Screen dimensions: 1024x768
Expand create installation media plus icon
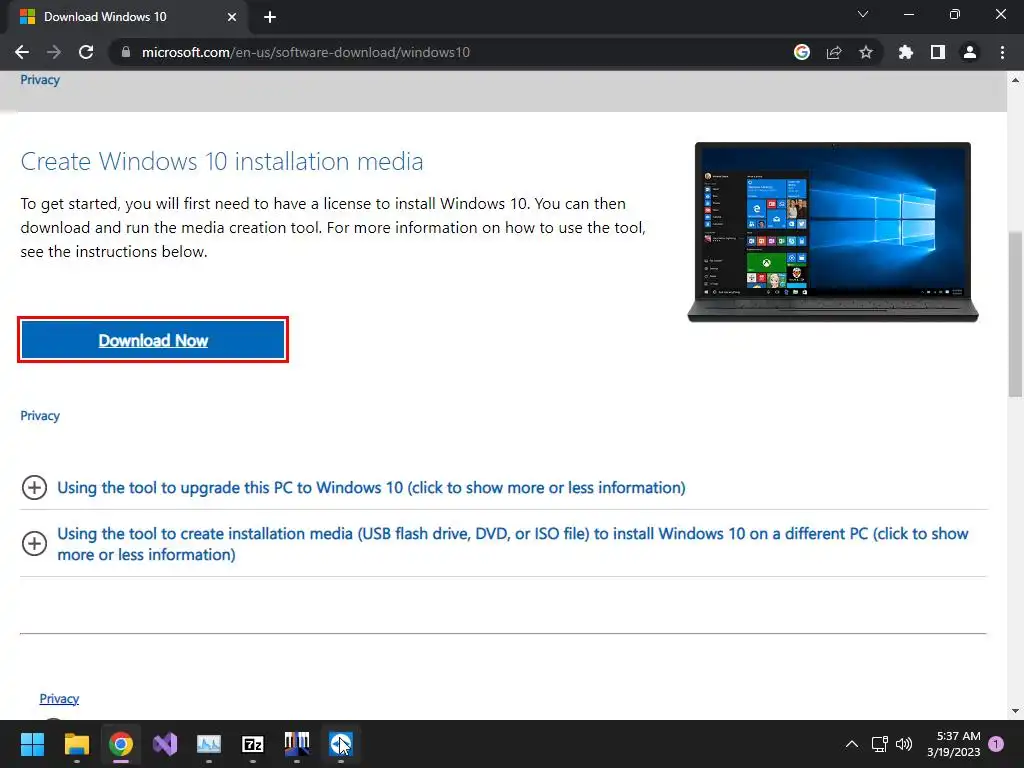coord(34,543)
